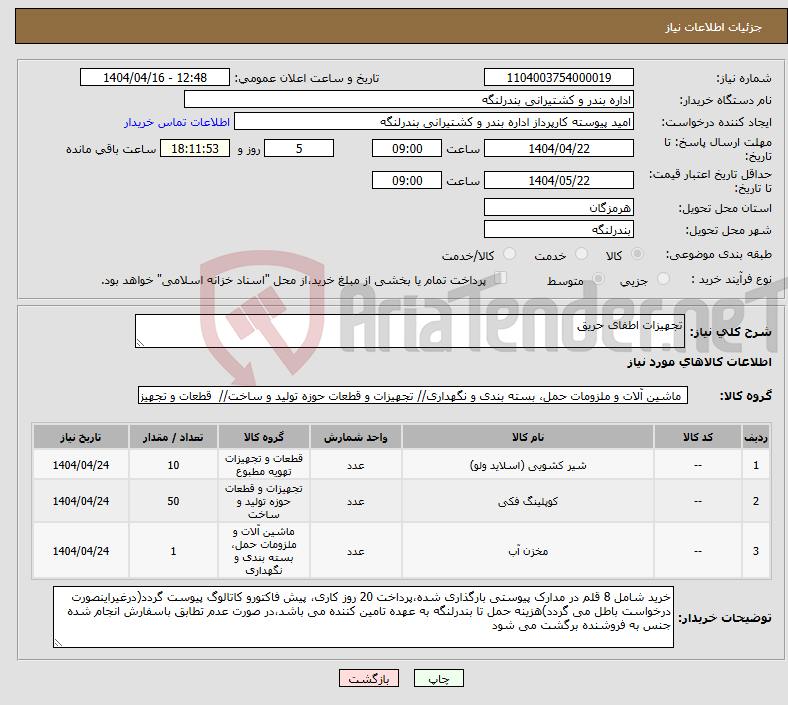Click the شماره نیاز field 1104003754000019
Viewport: 788px width, 705px height.
pyautogui.click(x=559, y=78)
